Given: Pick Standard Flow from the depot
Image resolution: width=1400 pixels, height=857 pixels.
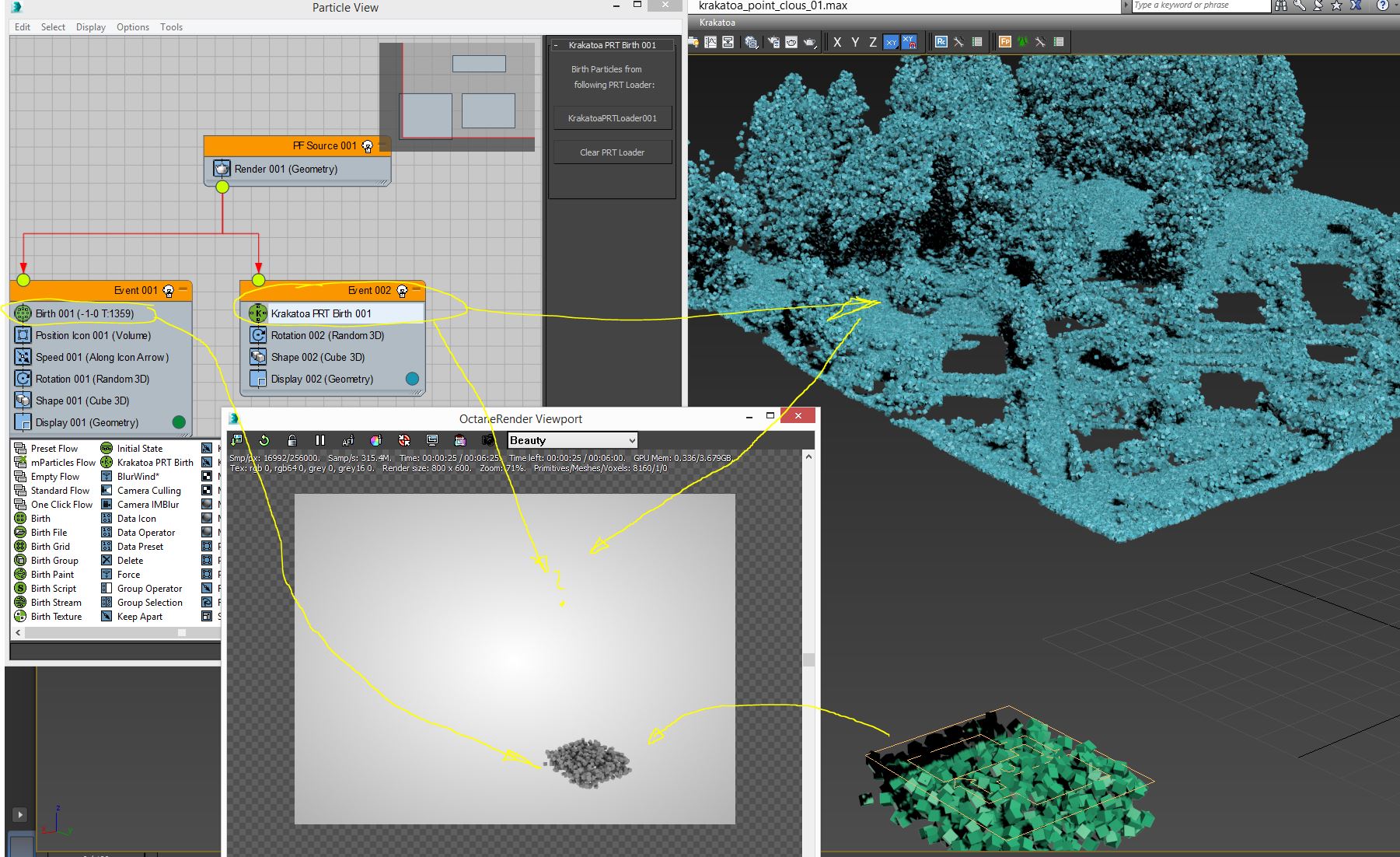Looking at the screenshot, I should (x=60, y=491).
